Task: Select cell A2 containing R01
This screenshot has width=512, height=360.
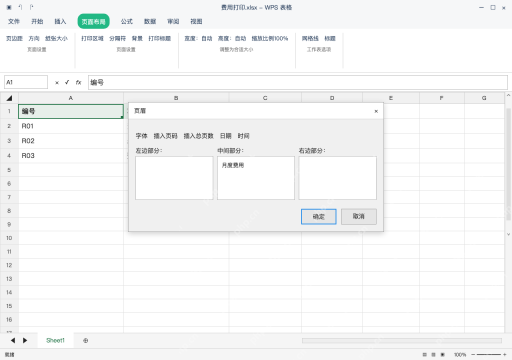Action: [71, 126]
